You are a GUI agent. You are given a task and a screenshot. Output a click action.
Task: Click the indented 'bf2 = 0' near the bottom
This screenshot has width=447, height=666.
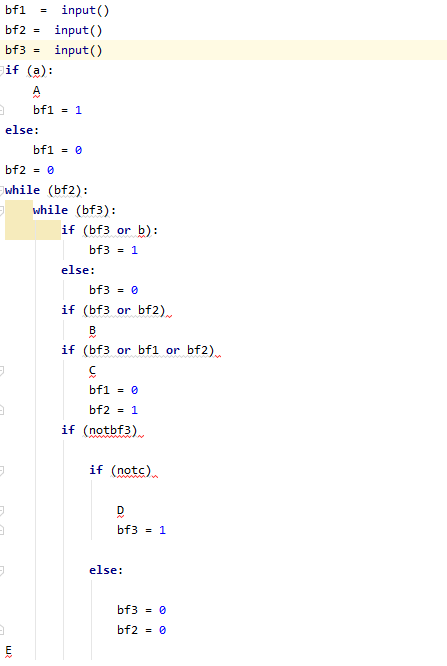(141, 629)
